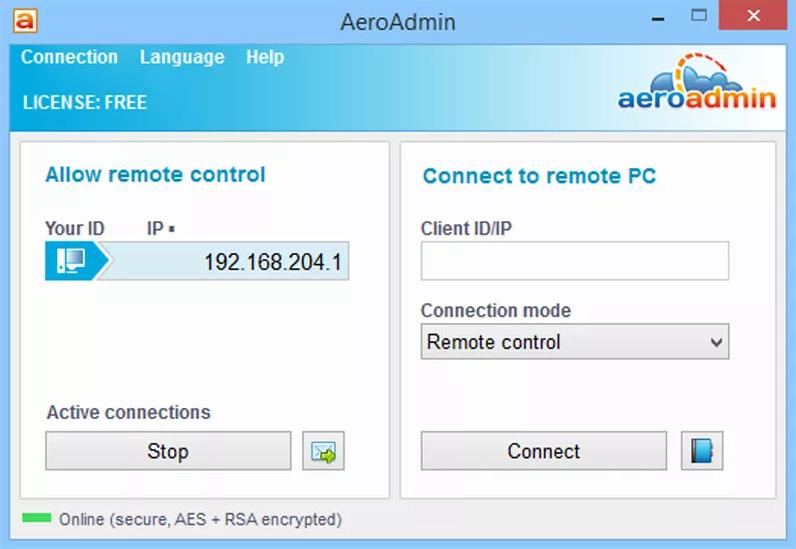Open the Language menu
Image resolution: width=796 pixels, height=549 pixels.
(182, 57)
